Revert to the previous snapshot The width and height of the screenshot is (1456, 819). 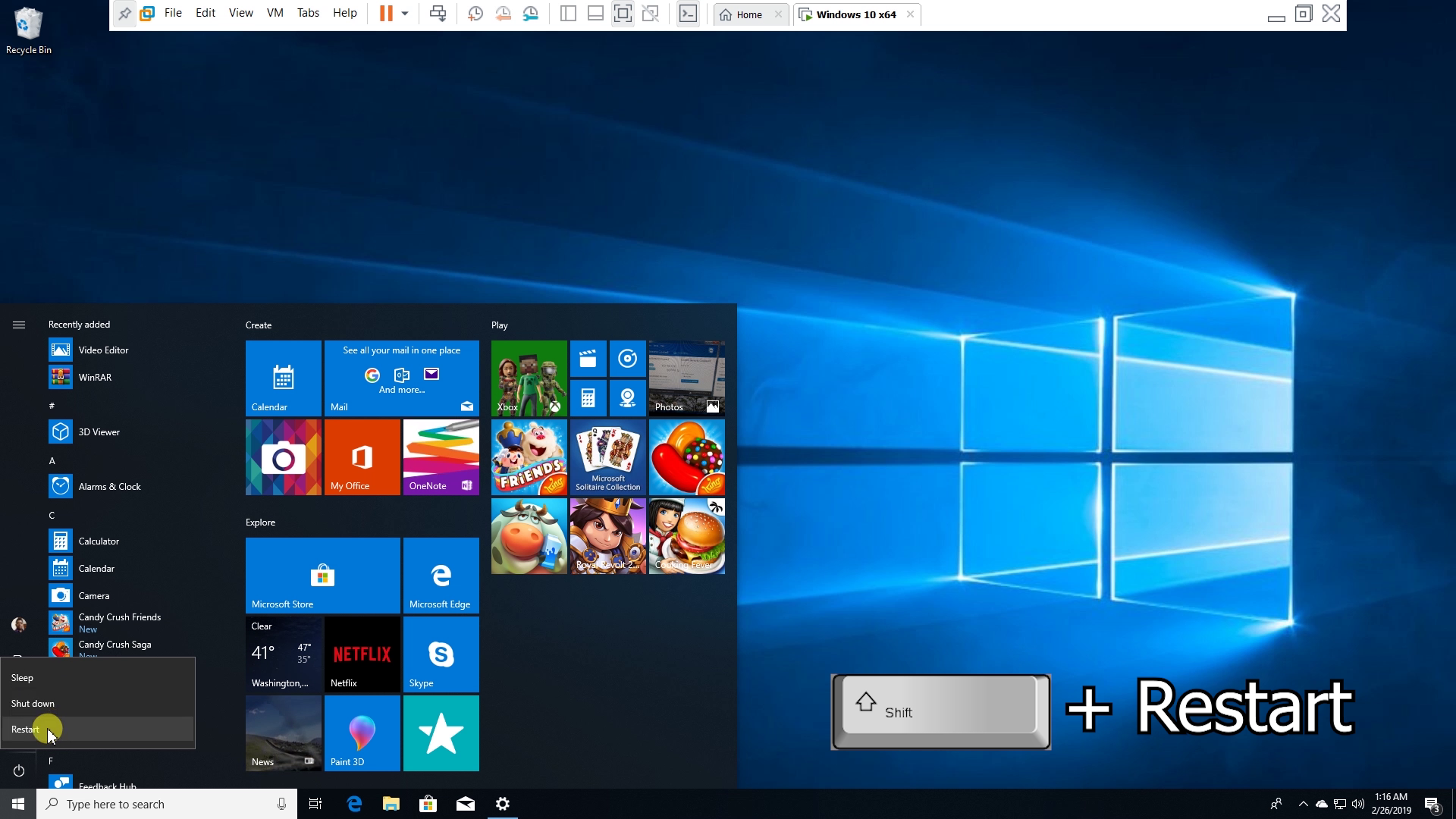[503, 13]
